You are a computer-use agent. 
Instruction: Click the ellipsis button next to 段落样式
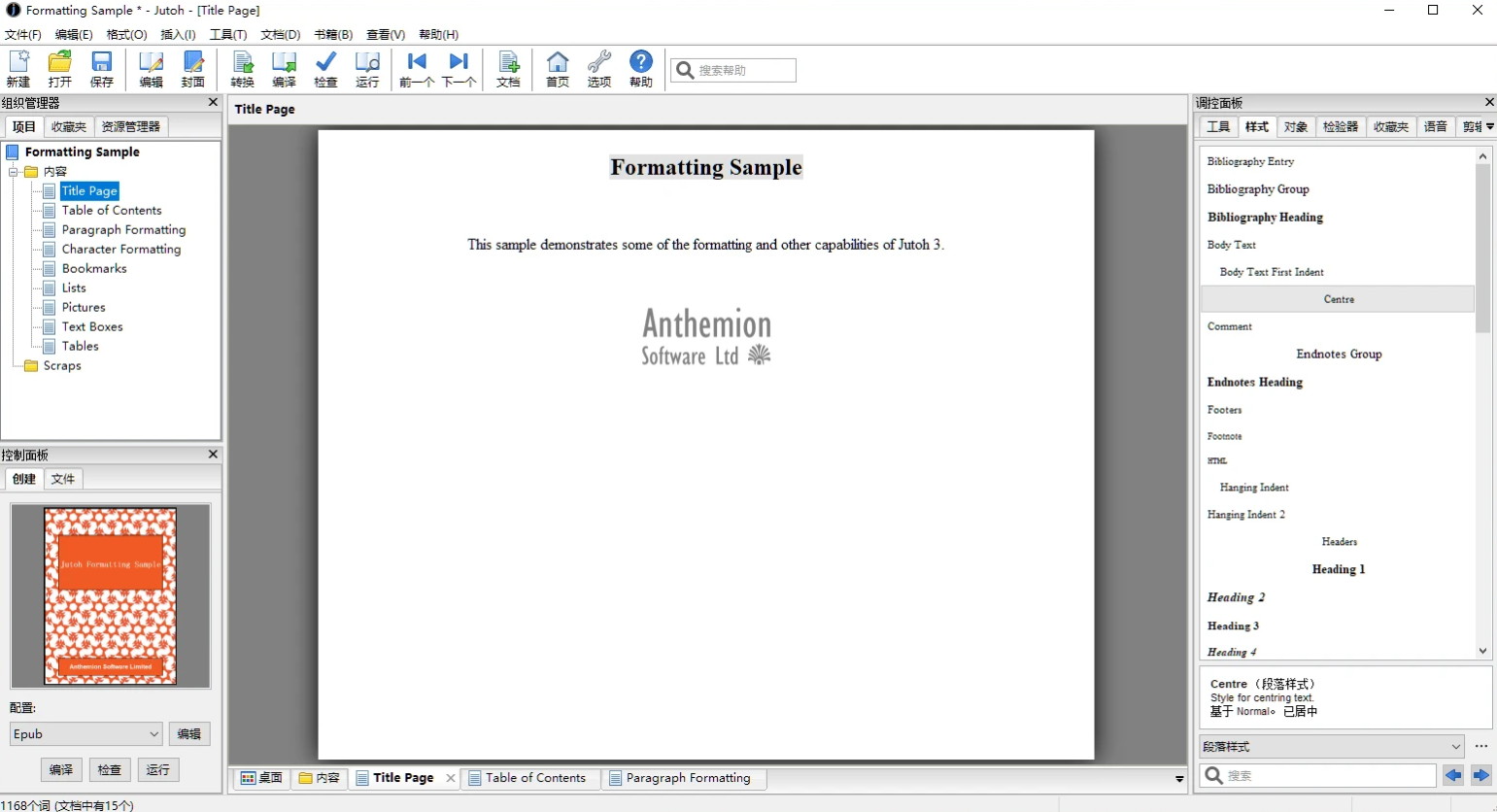[x=1481, y=747]
